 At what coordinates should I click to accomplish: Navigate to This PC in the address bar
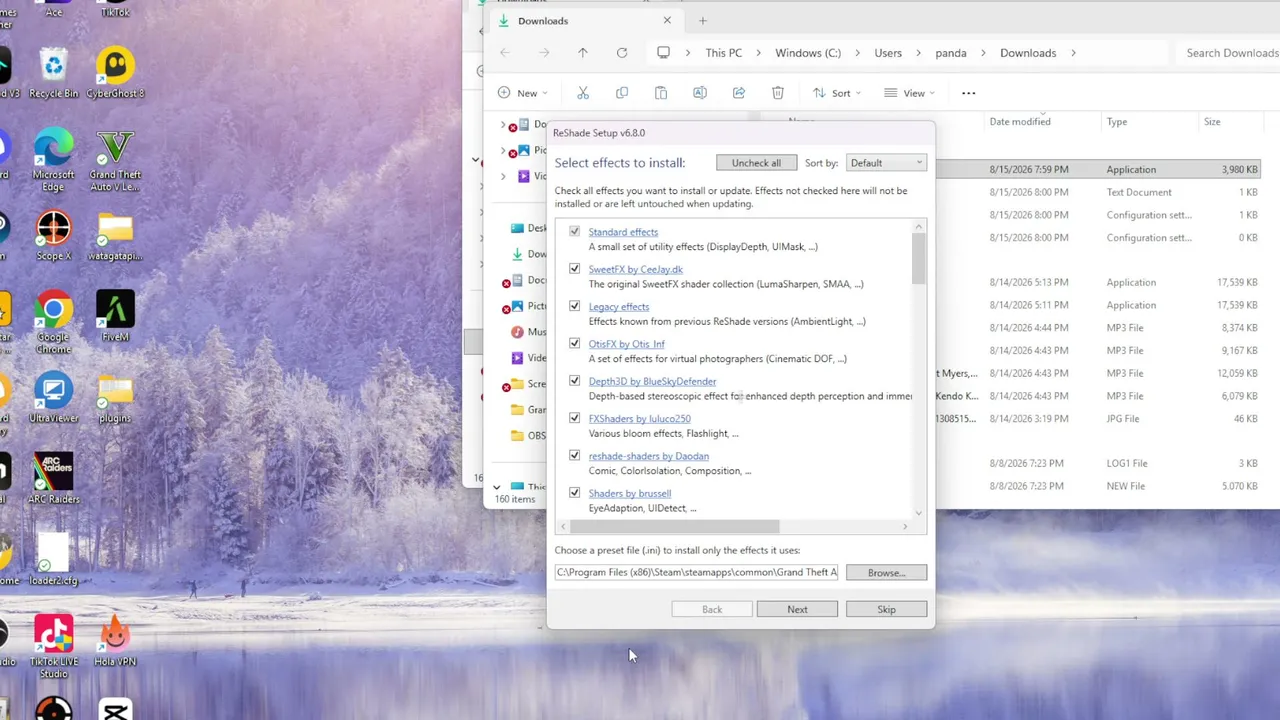[x=724, y=53]
